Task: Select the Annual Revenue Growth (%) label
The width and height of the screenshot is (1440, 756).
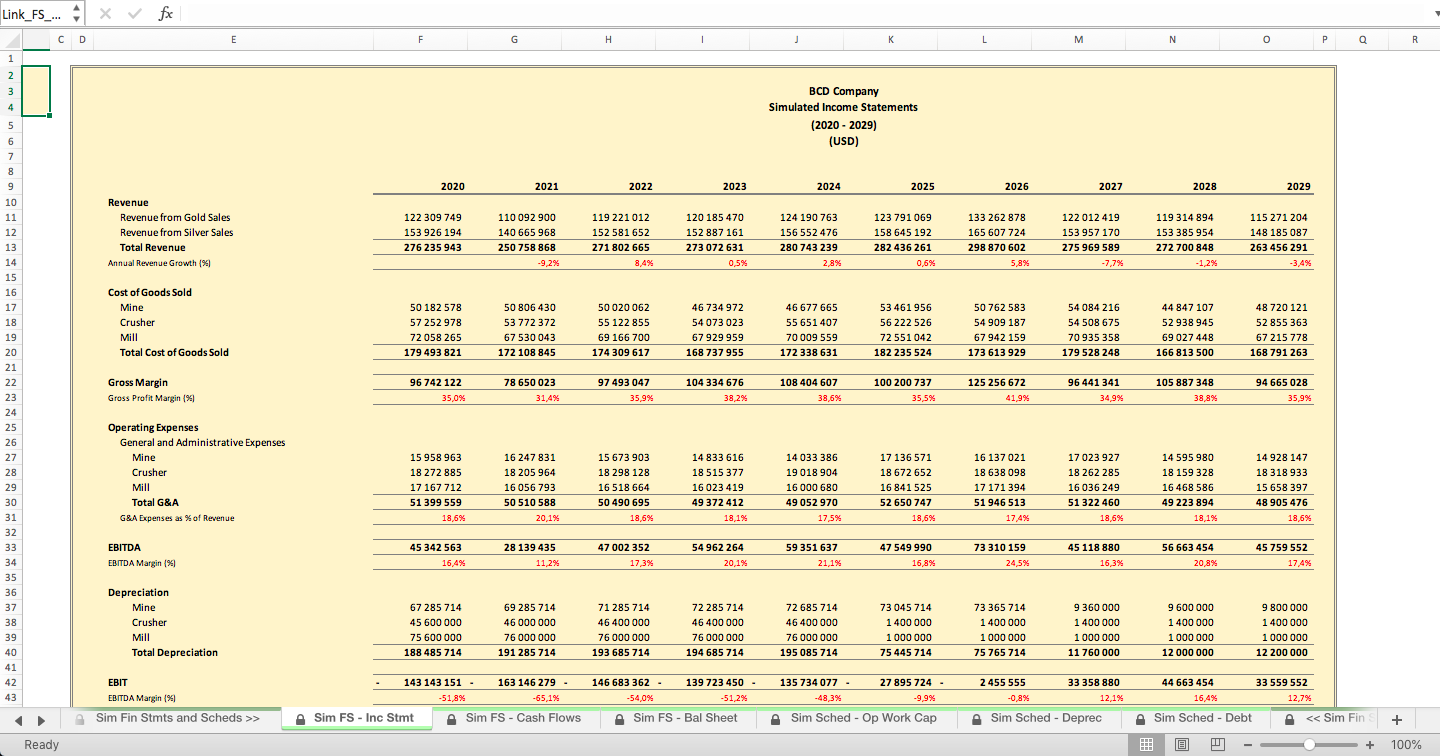Action: [x=159, y=263]
